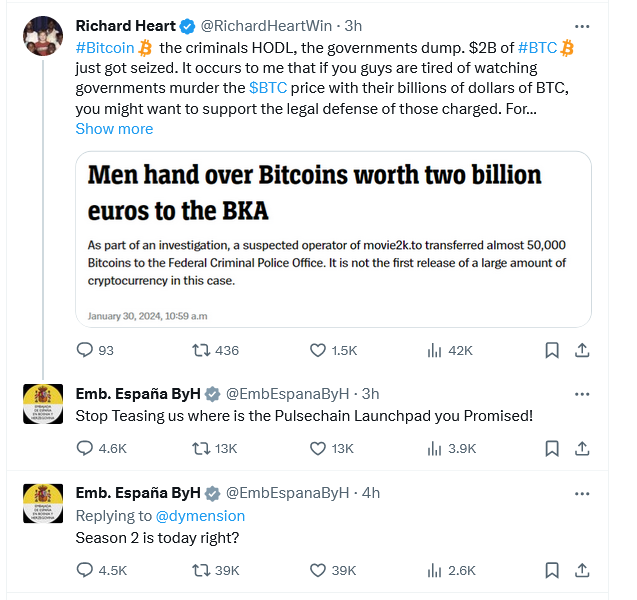Viewport: 637px width, 600px height.
Task: Share the 'Season 2 is today' tweet
Action: [584, 570]
